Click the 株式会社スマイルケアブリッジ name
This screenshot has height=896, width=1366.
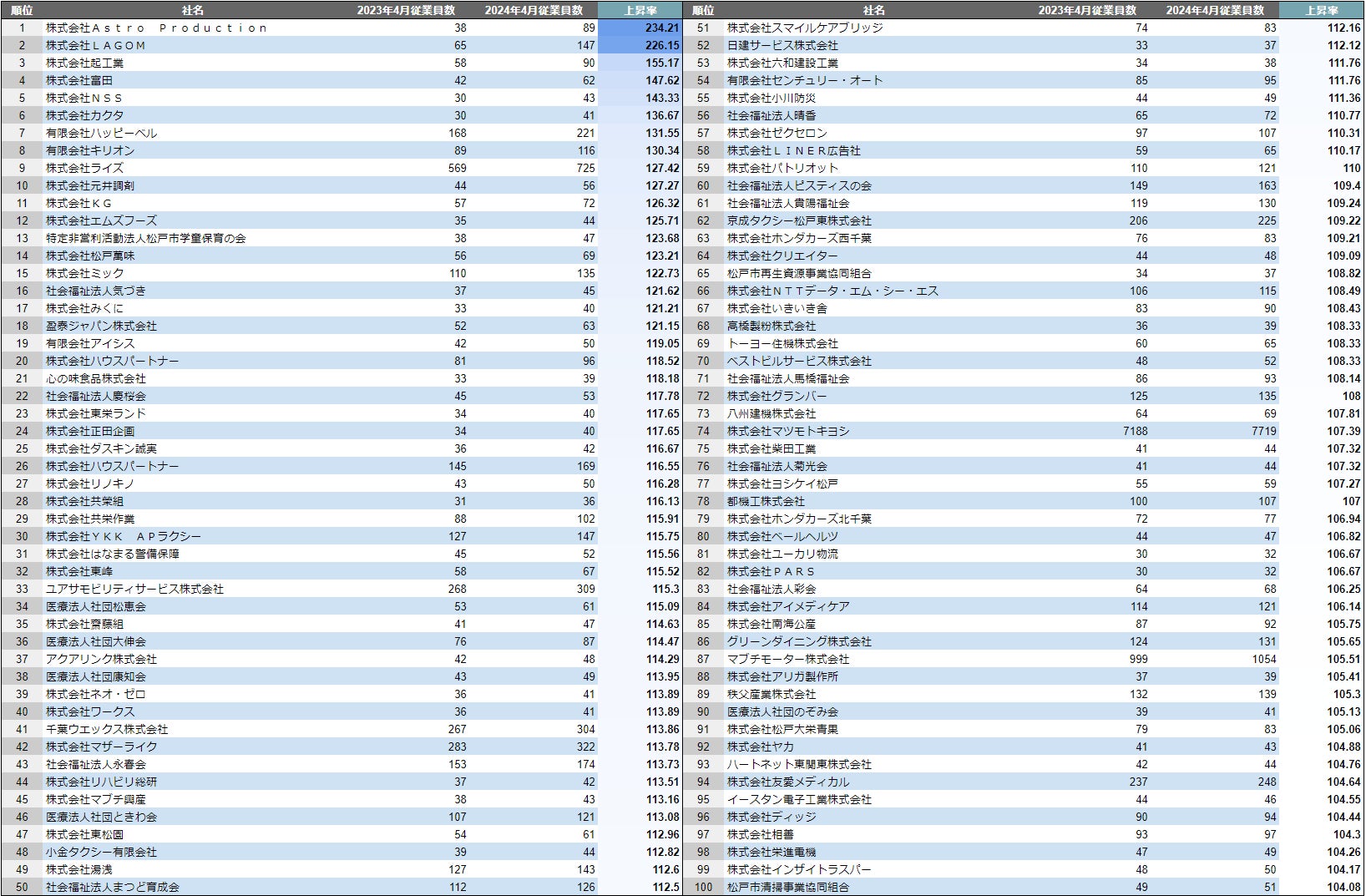tap(805, 28)
